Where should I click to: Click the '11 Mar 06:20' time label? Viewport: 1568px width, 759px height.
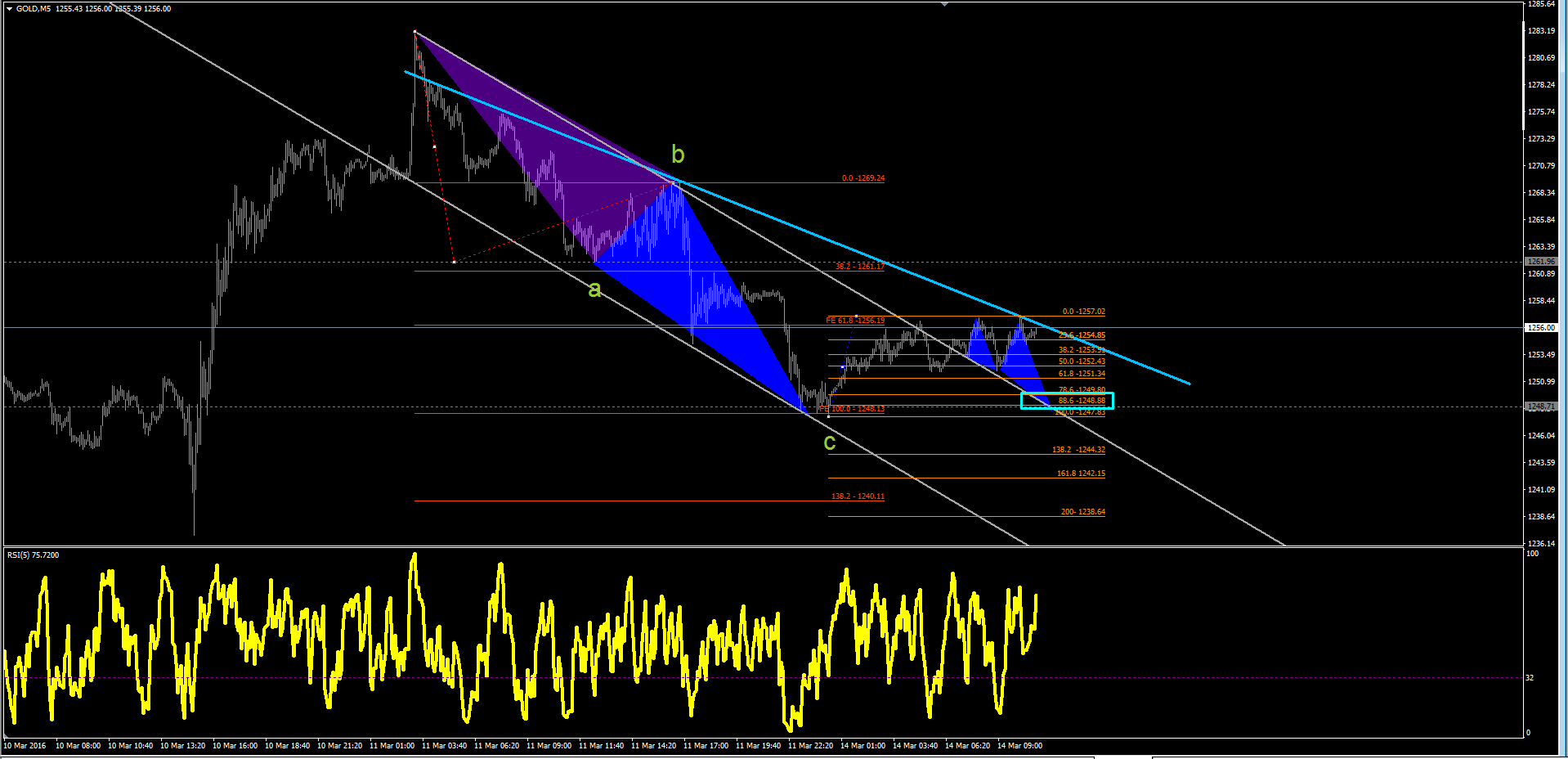click(497, 746)
